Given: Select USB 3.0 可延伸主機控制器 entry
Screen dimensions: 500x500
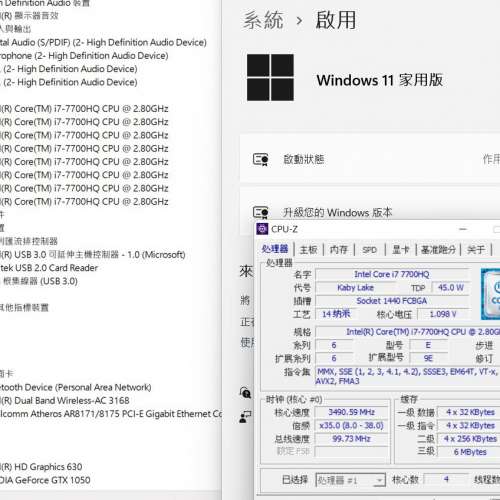Looking at the screenshot, I should tap(92, 255).
